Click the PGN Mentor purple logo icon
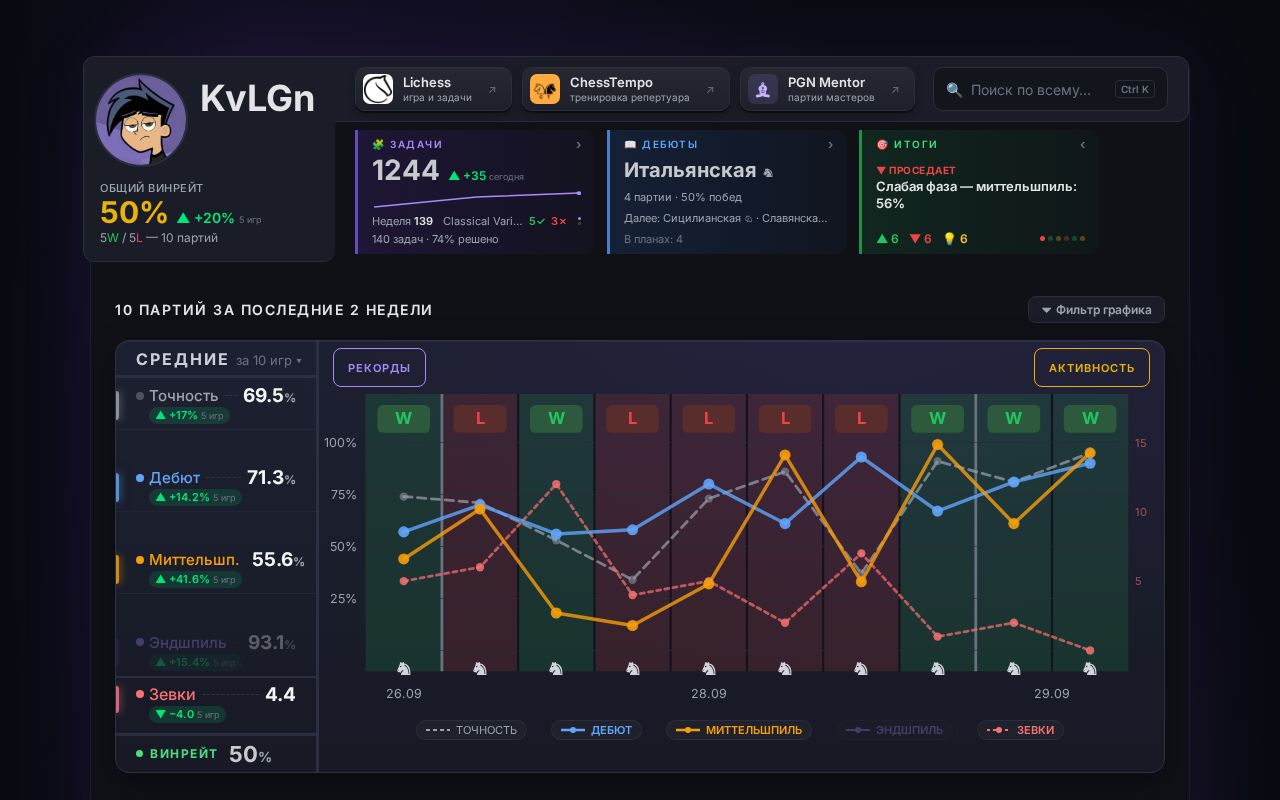1280x800 pixels. point(763,89)
